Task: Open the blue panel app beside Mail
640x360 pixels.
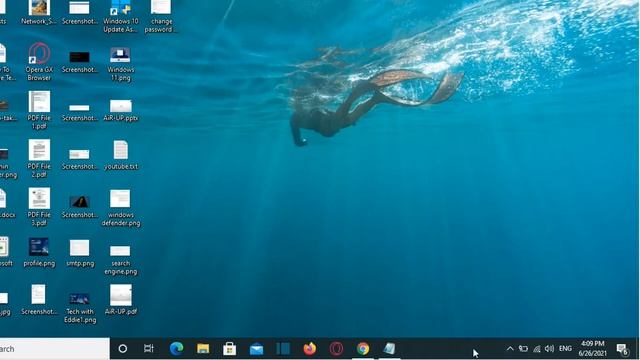Action: [283, 349]
